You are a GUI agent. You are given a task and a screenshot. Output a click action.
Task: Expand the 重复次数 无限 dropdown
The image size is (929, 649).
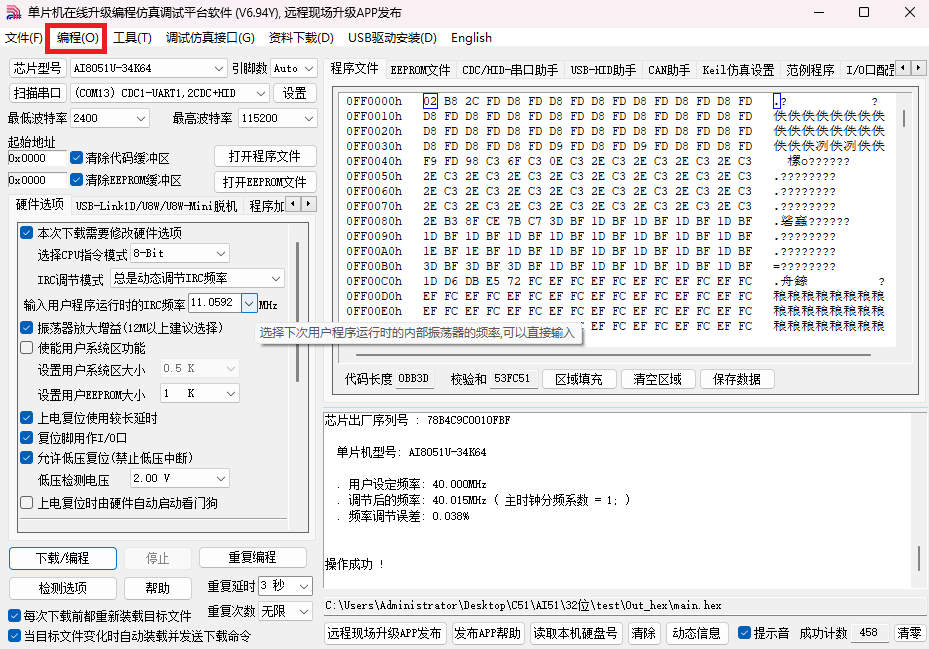pyautogui.click(x=304, y=611)
